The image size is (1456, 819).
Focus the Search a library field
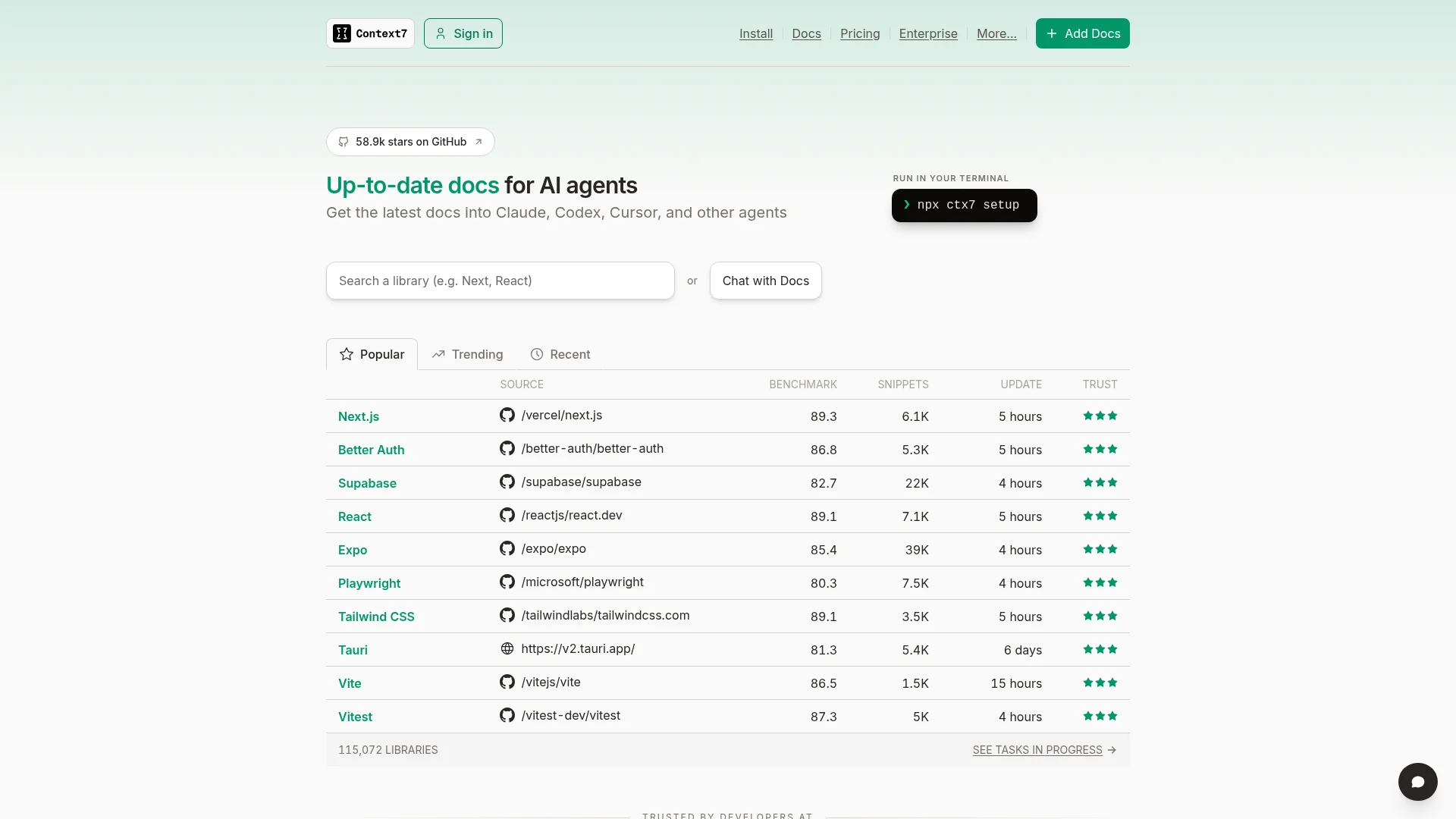(500, 281)
